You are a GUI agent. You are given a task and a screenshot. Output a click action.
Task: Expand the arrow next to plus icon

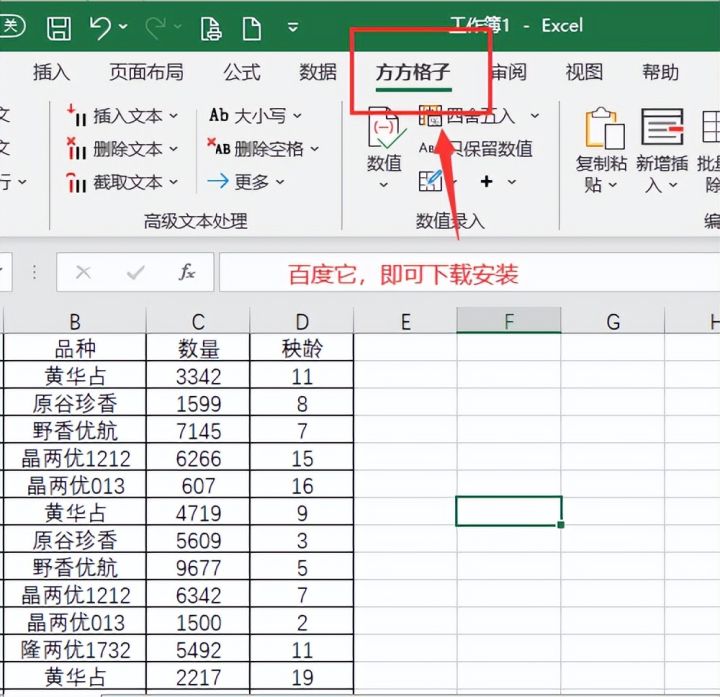click(512, 182)
